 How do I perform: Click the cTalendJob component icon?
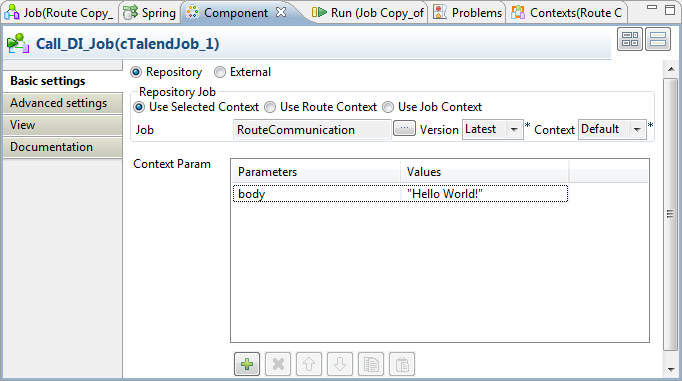pos(18,43)
